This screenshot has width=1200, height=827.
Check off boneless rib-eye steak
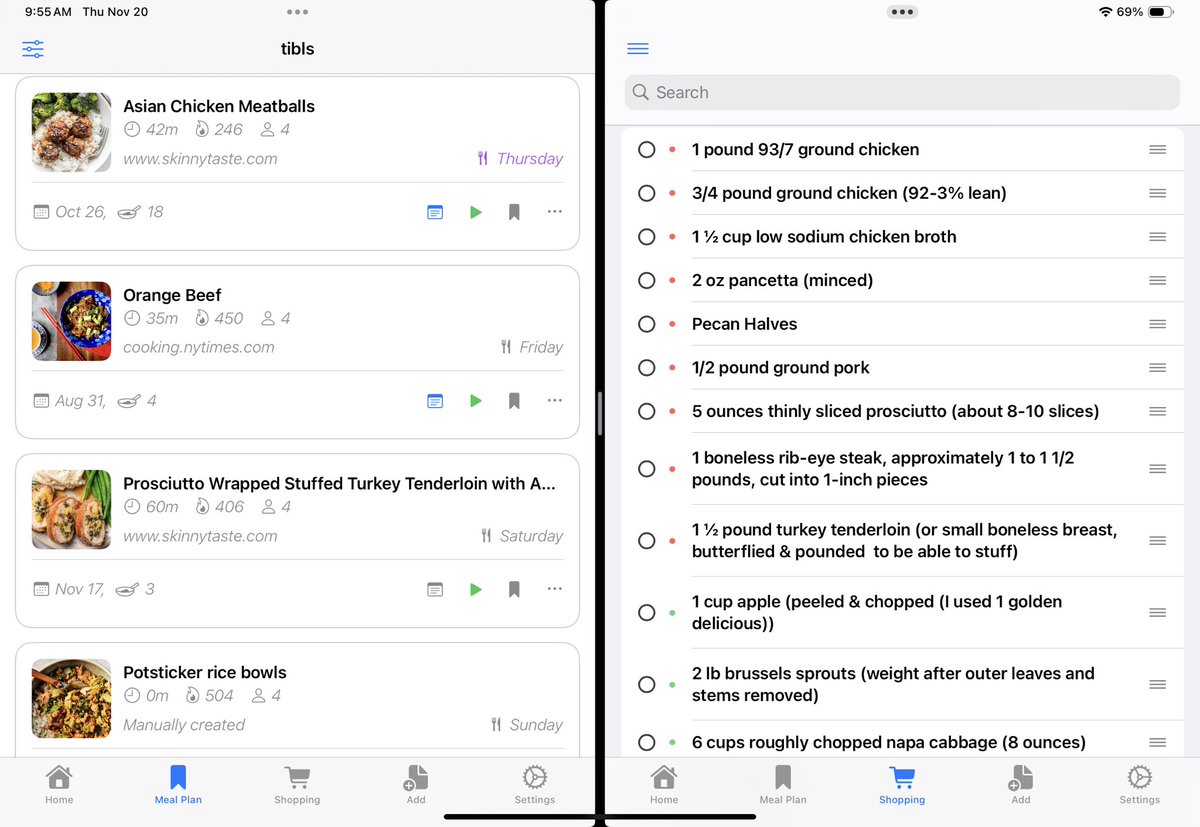tap(646, 469)
